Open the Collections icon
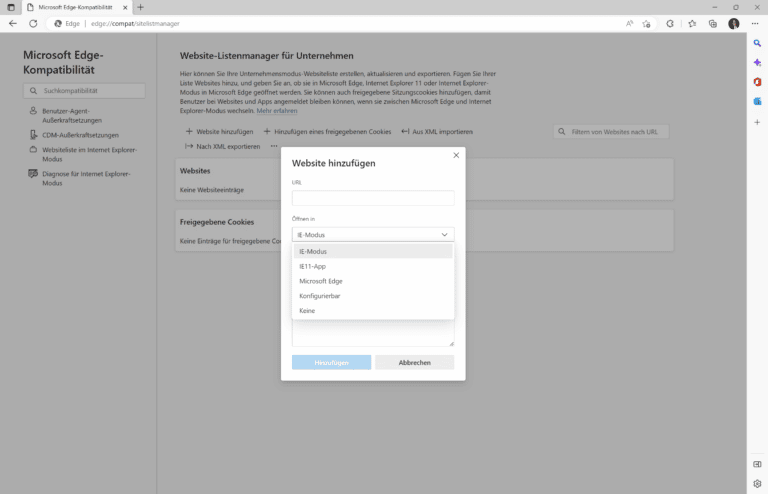 tap(713, 24)
